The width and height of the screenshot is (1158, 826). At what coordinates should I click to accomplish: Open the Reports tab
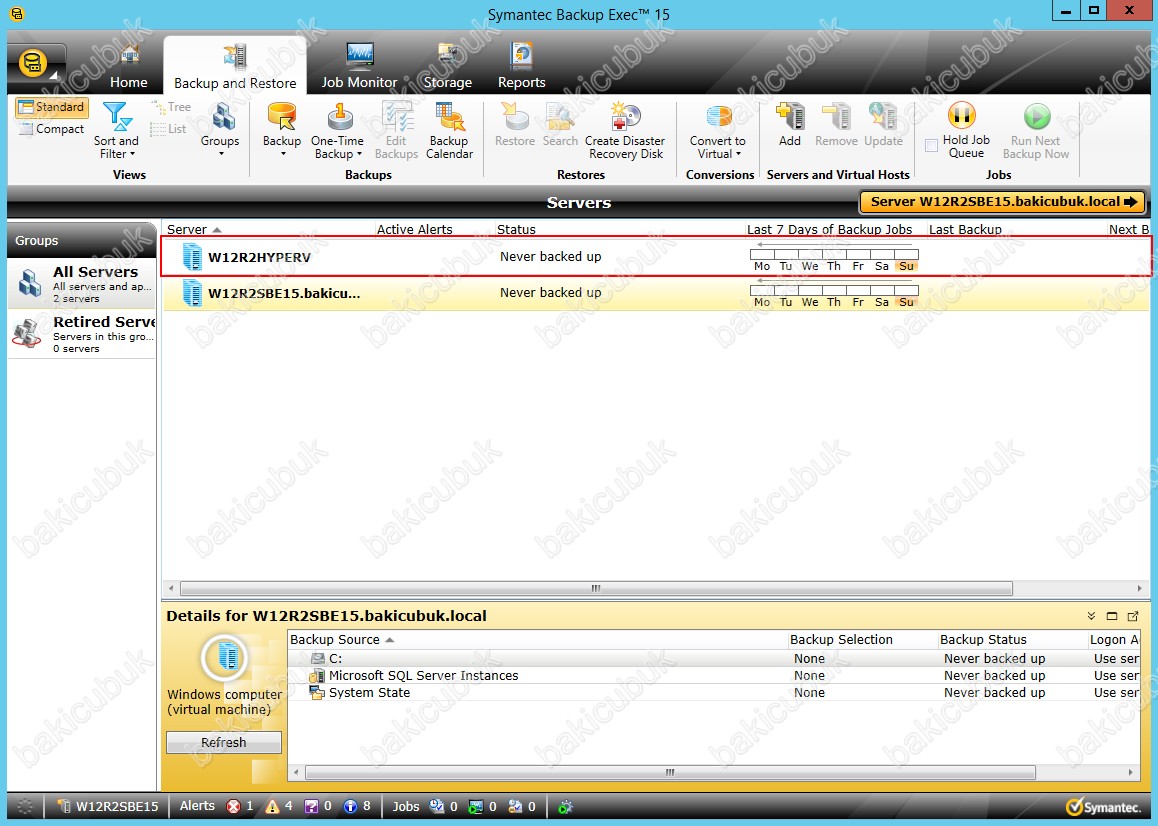(521, 66)
